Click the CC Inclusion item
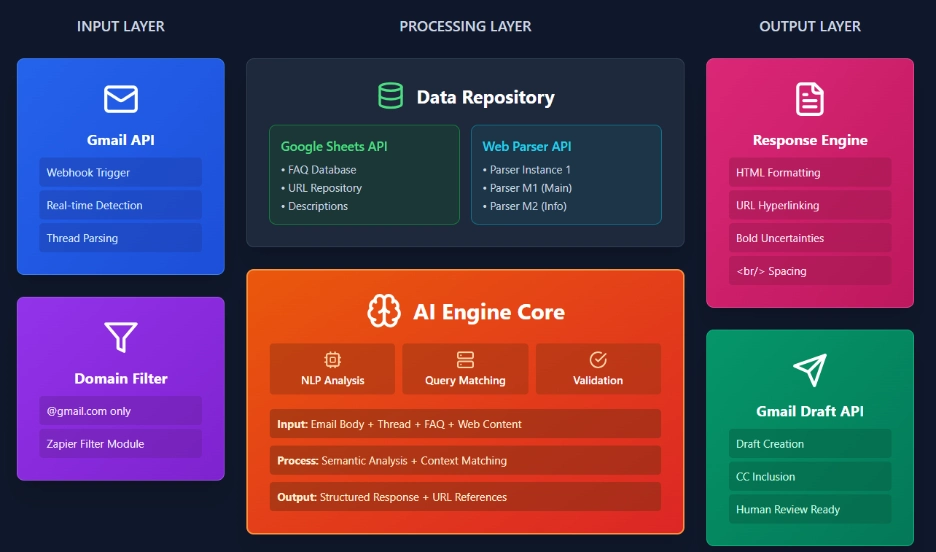This screenshot has width=936, height=552. tap(810, 477)
